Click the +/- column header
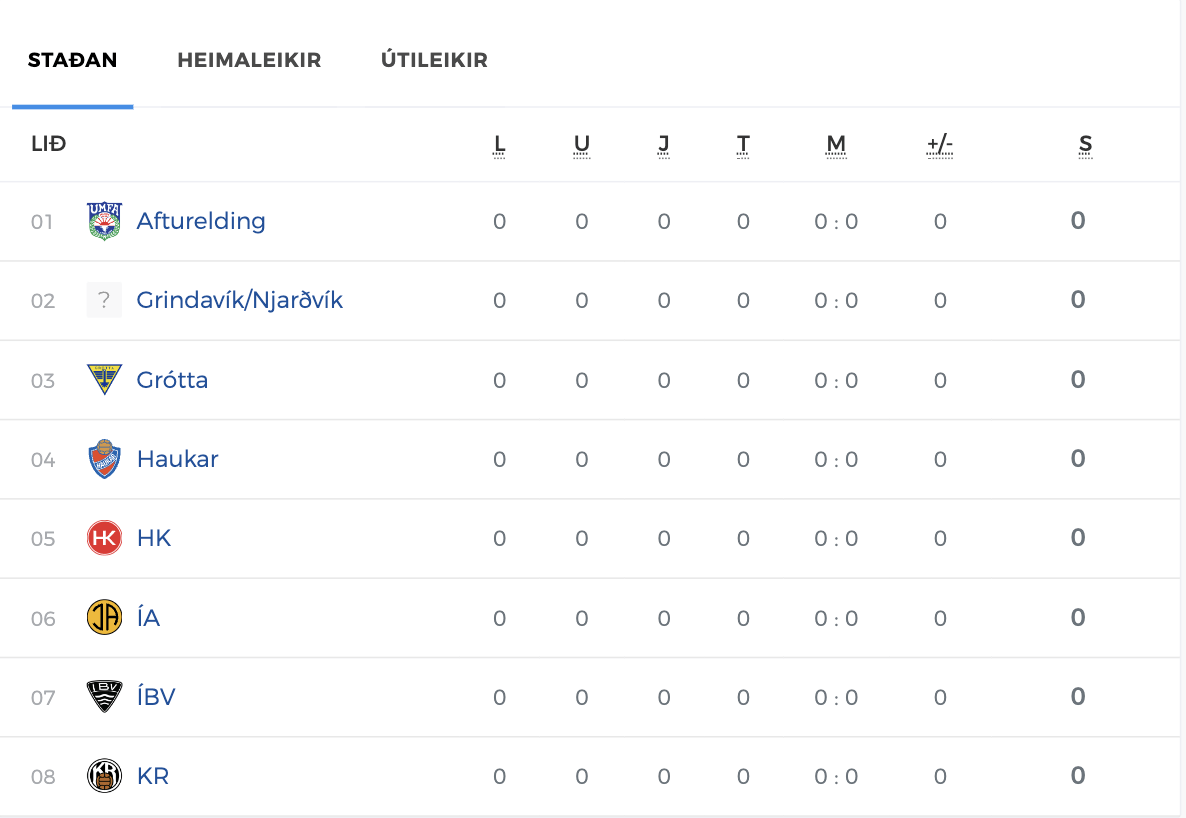The width and height of the screenshot is (1186, 818). (940, 145)
